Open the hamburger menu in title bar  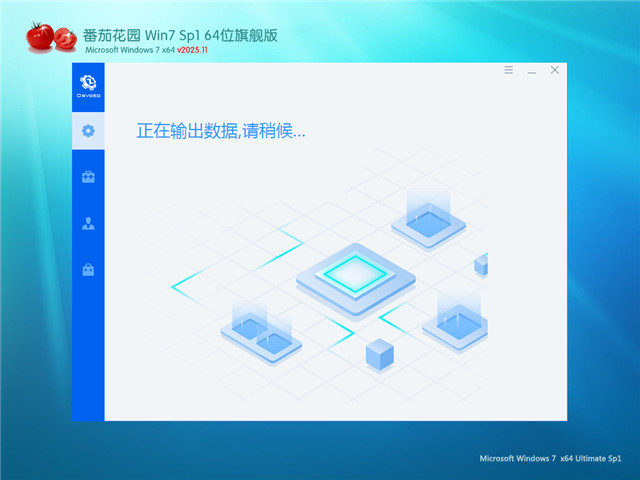(508, 71)
